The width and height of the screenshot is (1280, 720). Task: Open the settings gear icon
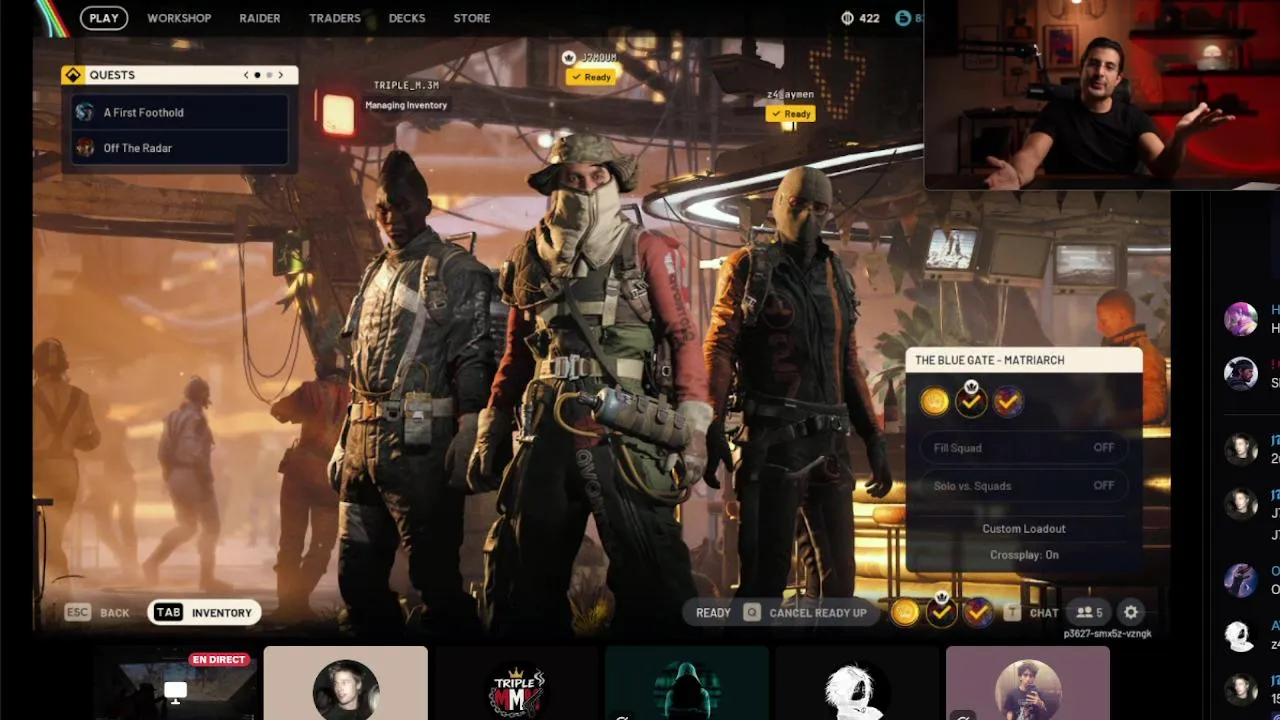1131,613
